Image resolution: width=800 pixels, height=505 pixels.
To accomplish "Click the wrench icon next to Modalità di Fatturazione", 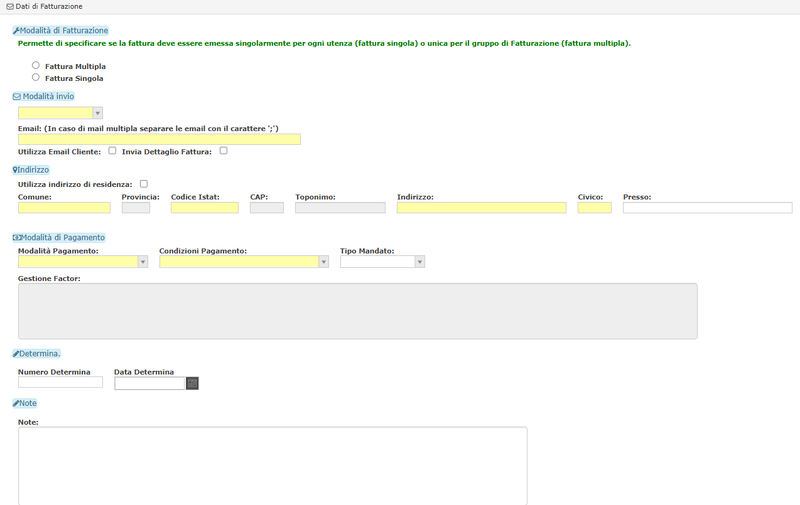I will click(x=16, y=31).
